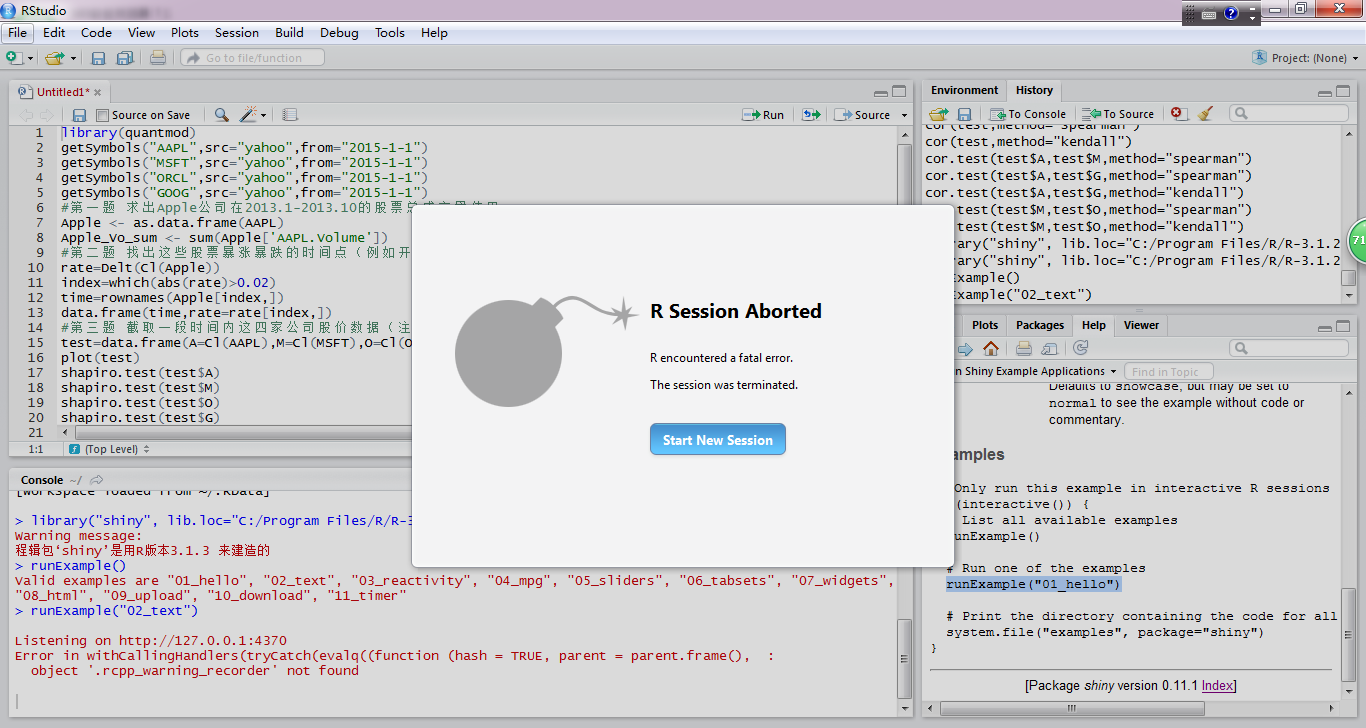
Task: Maximize the Help pane
Action: point(1345,326)
